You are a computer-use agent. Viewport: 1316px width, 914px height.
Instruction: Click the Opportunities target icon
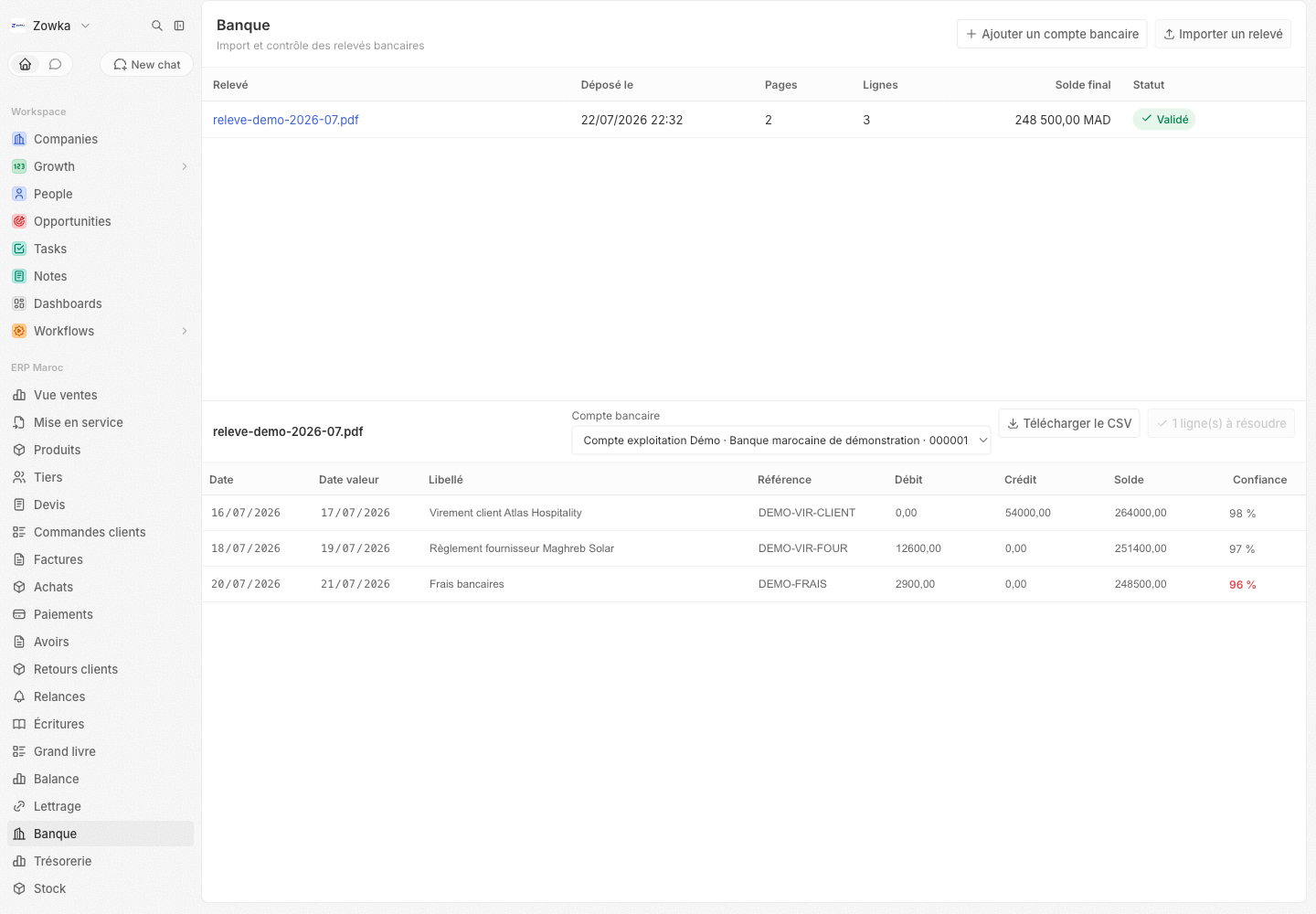coord(19,221)
